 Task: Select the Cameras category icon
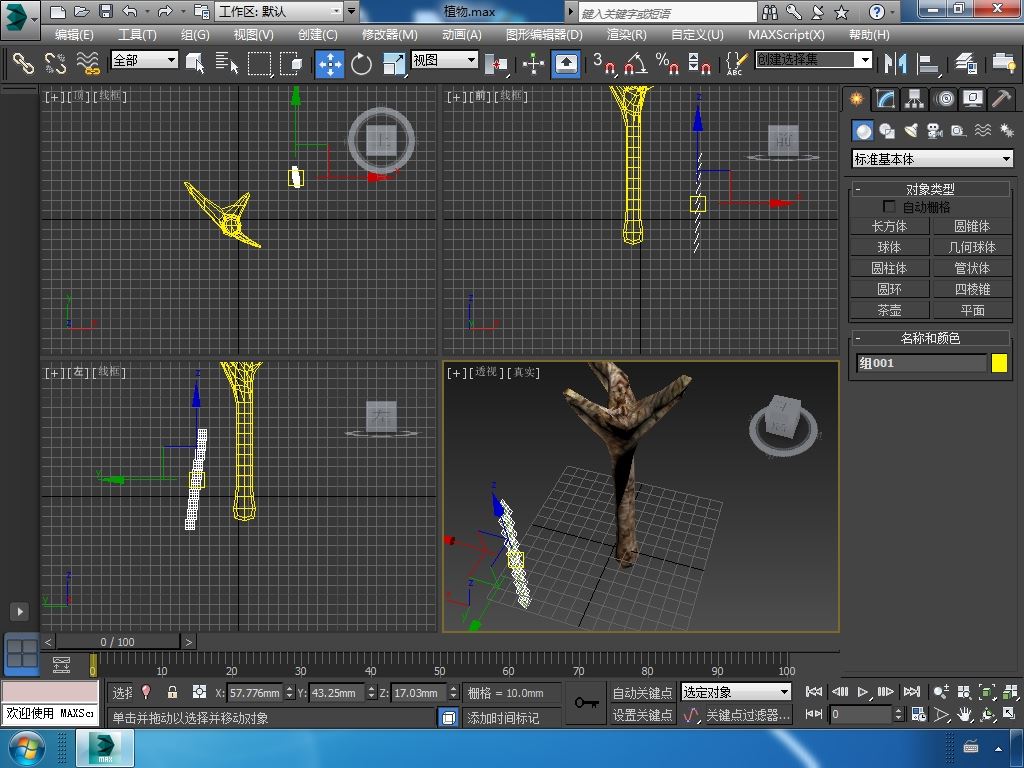pos(934,131)
